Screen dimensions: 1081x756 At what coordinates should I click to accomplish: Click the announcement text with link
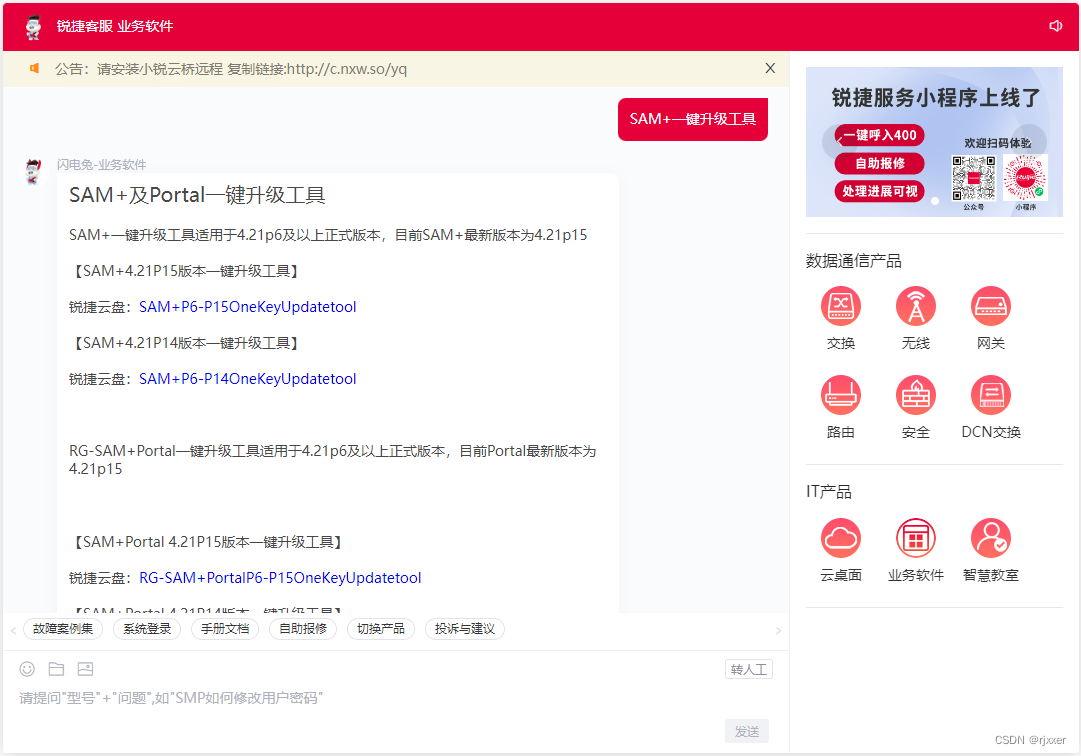231,69
